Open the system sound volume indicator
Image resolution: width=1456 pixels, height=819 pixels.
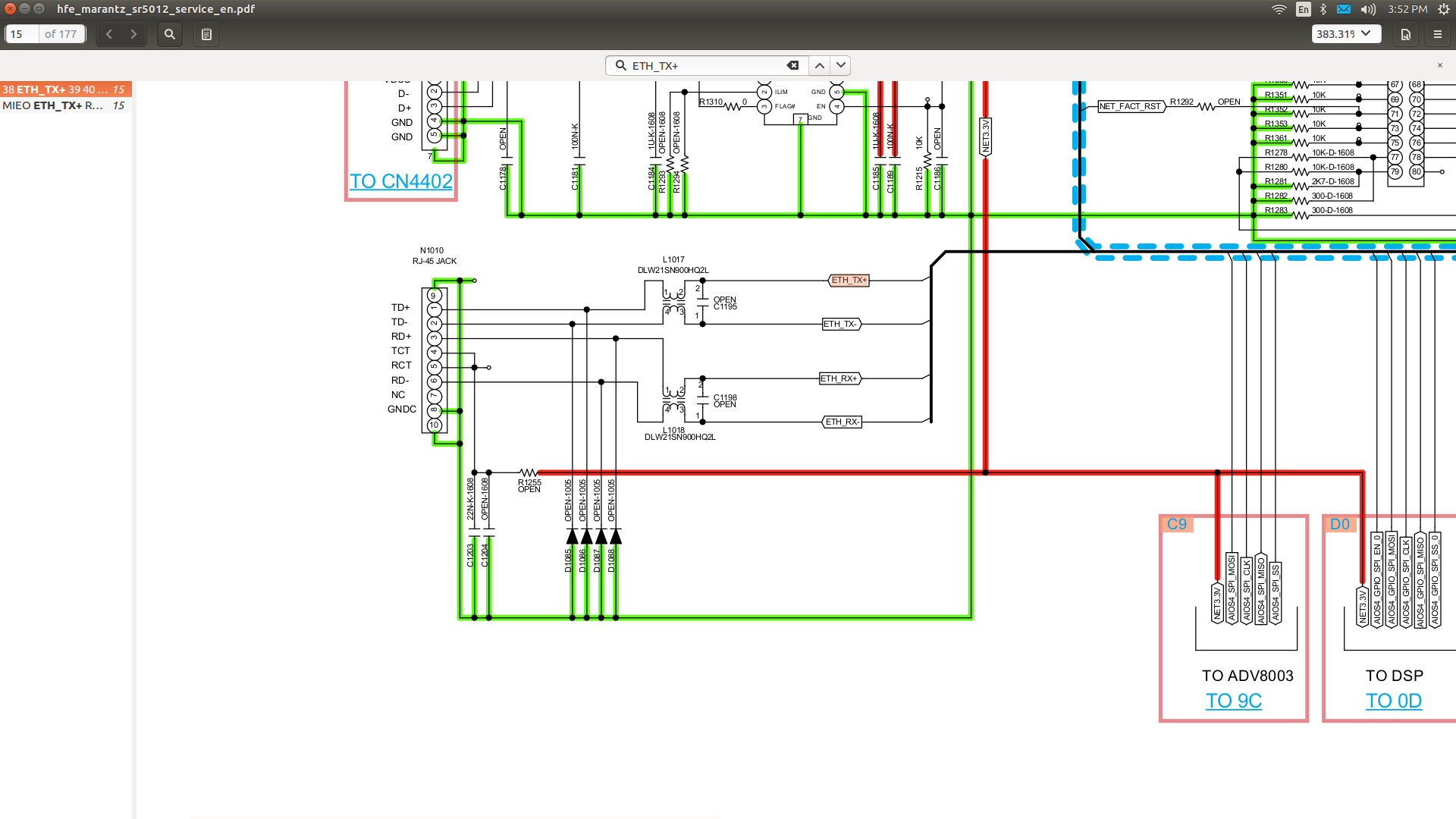[1368, 9]
